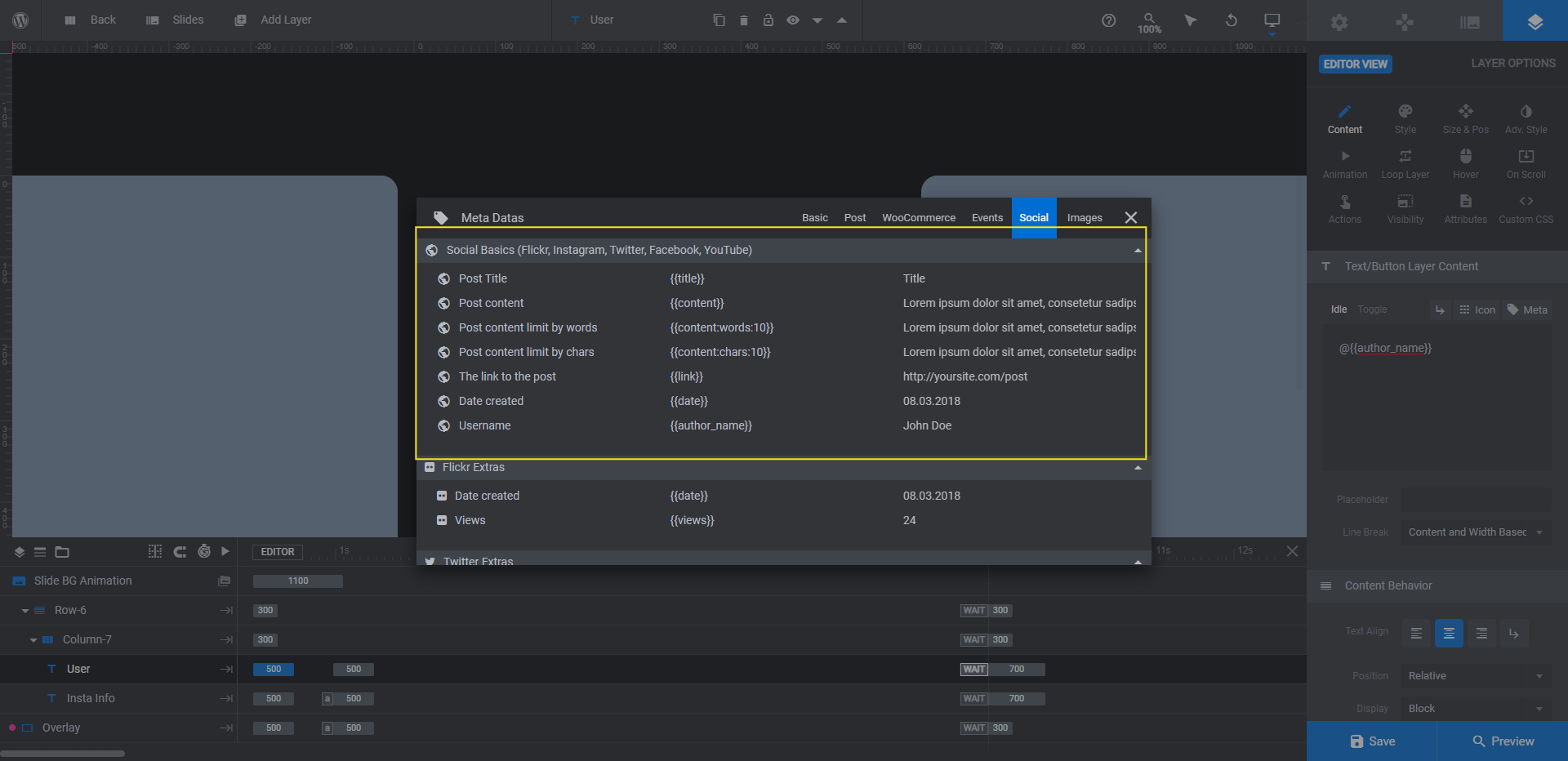The width and height of the screenshot is (1568, 761).
Task: Collapse the Flickr Extras section
Action: (x=1138, y=468)
